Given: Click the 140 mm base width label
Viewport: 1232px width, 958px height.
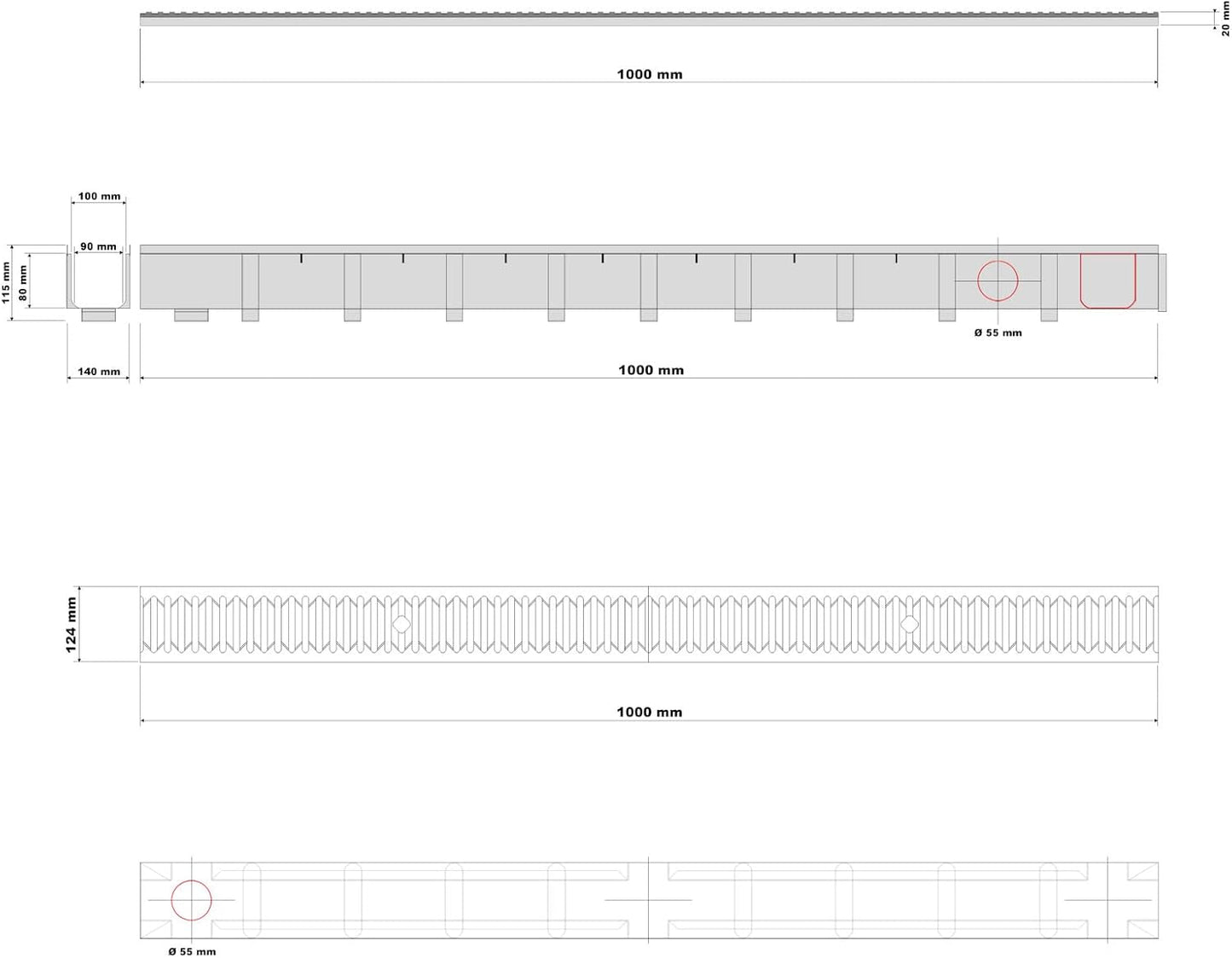Looking at the screenshot, I should point(99,371).
